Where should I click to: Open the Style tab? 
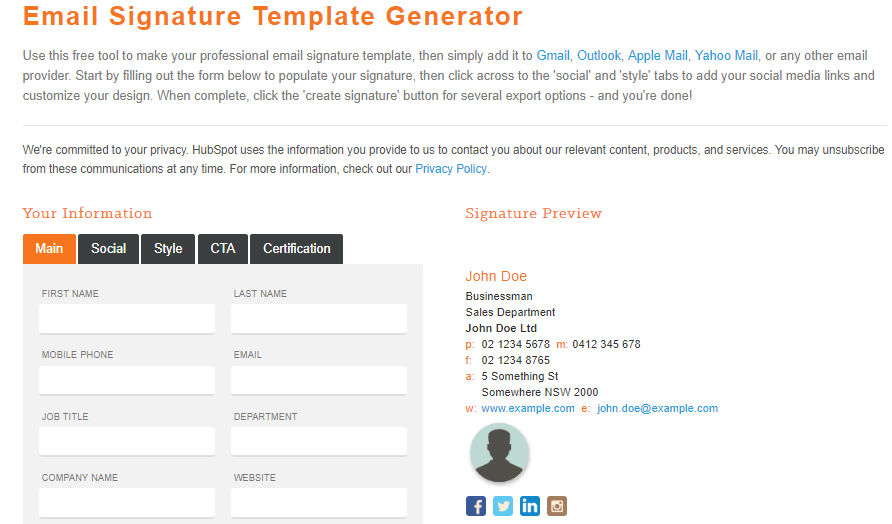click(x=168, y=249)
